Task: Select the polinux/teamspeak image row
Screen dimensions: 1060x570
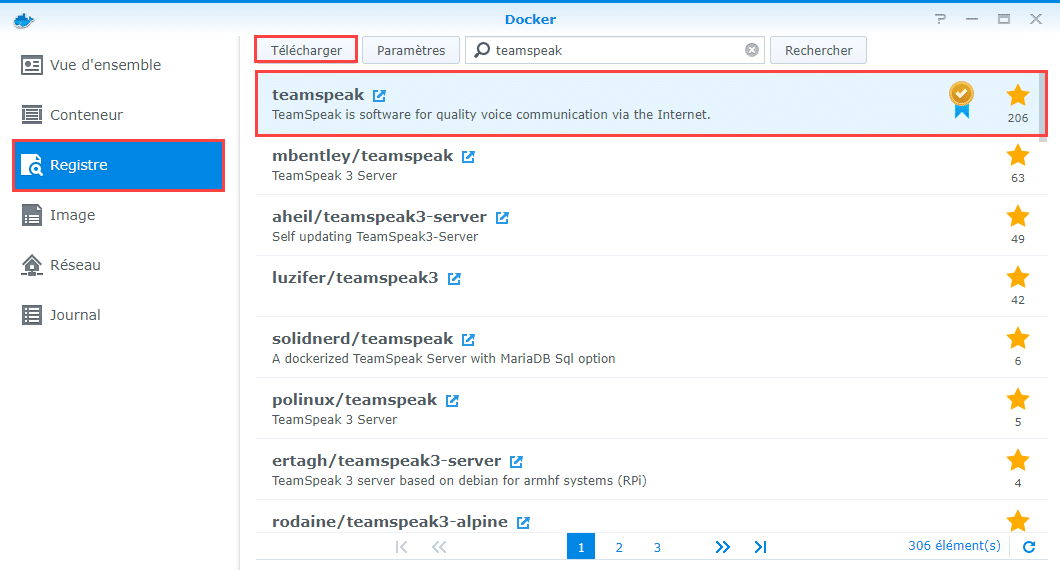Action: click(x=652, y=408)
